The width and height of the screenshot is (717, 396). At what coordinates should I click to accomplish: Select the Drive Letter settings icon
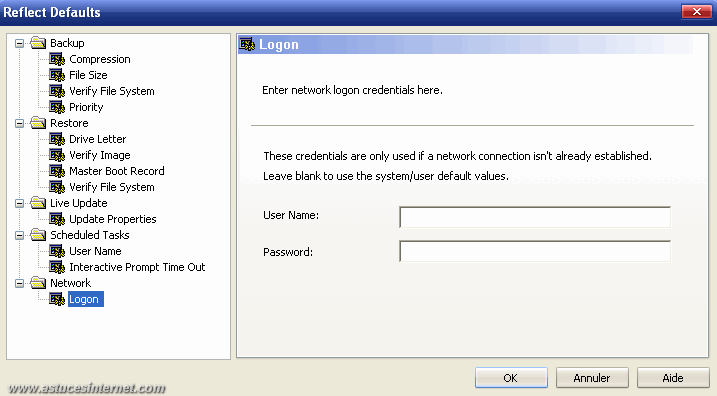coord(57,139)
